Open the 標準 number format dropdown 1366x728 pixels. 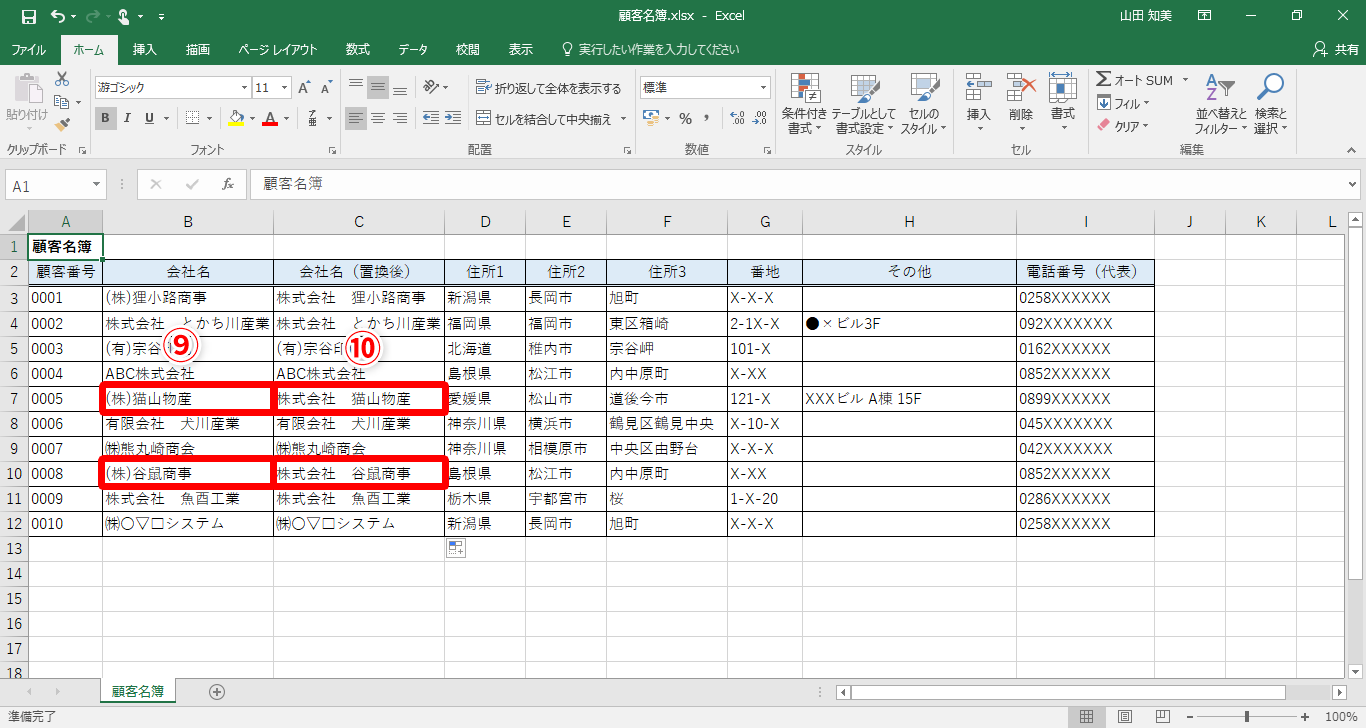[763, 88]
